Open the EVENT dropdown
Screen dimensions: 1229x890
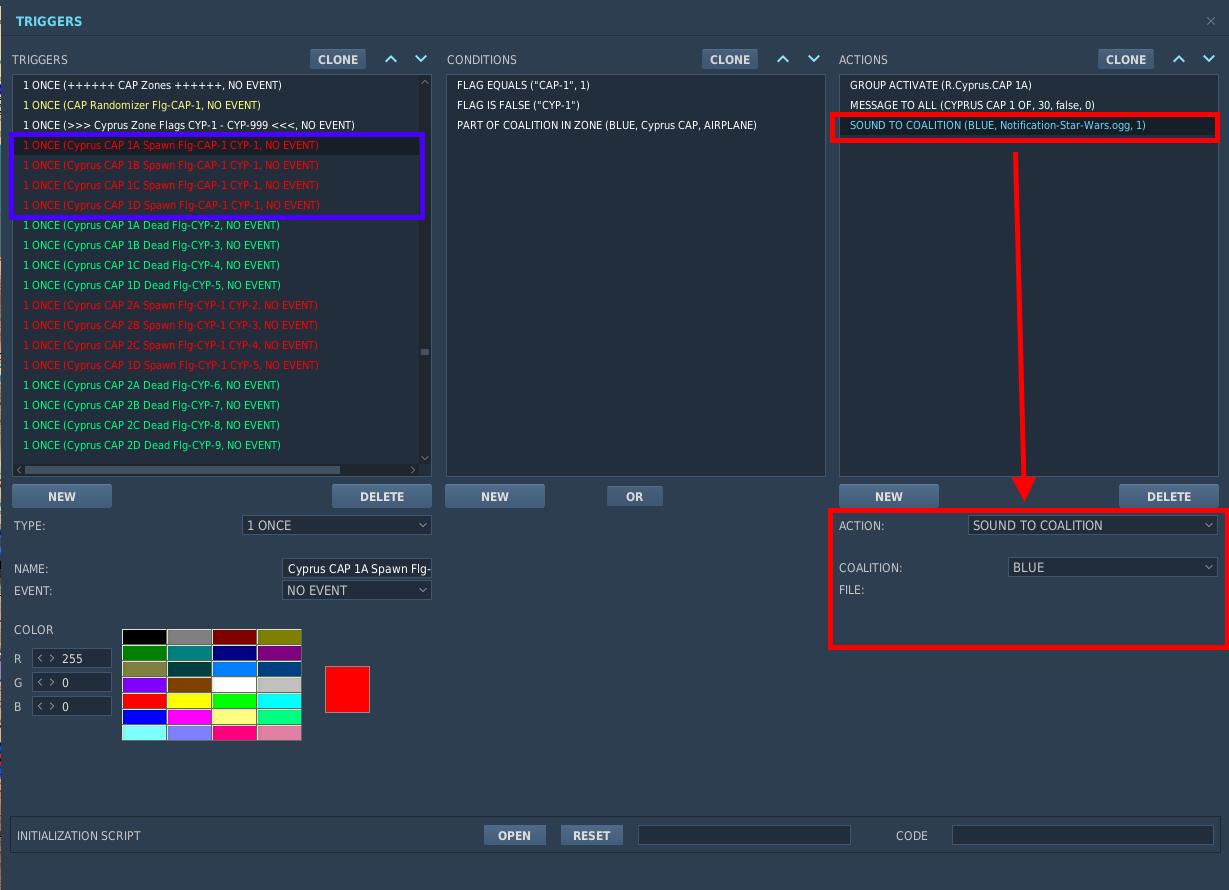(357, 590)
